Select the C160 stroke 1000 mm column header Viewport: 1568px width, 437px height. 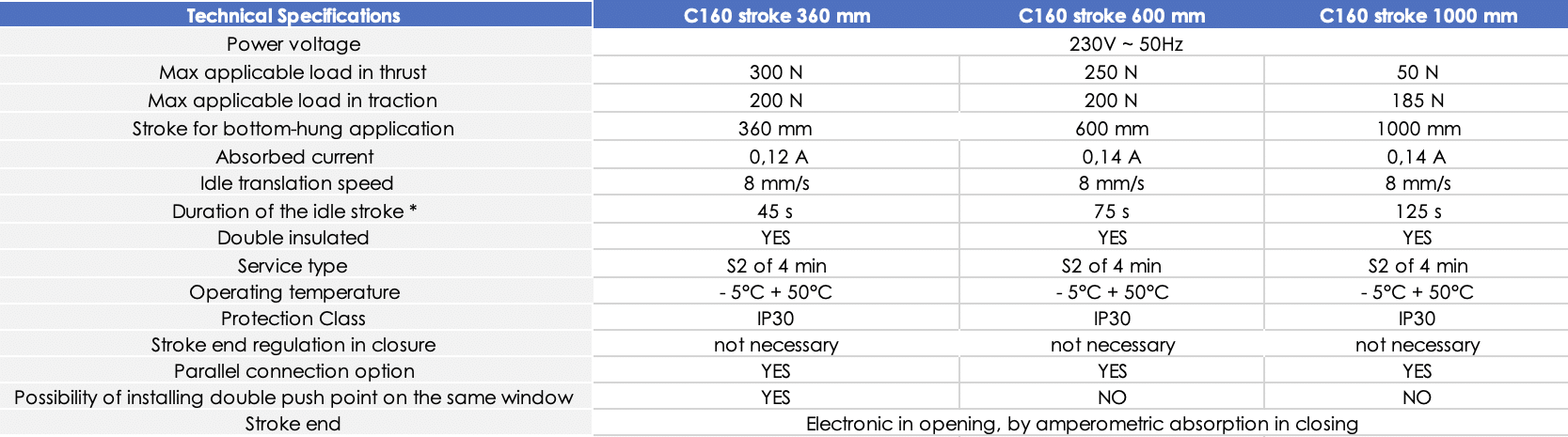point(1418,15)
